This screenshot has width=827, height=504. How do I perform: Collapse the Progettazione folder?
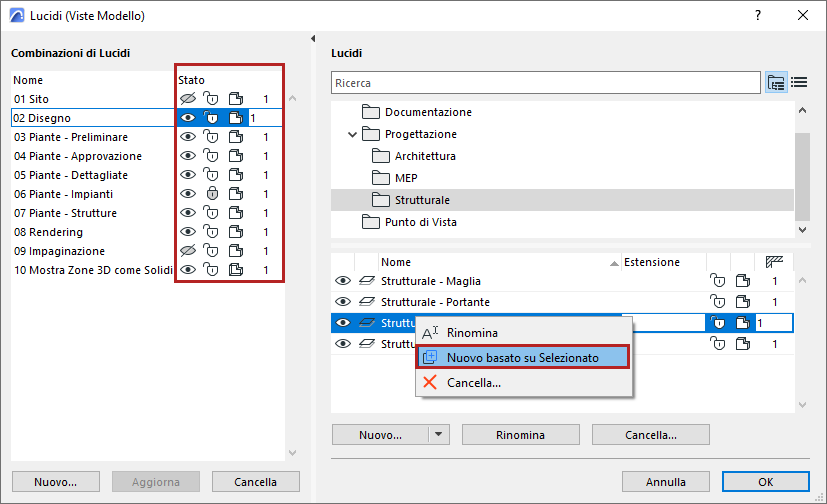(x=352, y=134)
